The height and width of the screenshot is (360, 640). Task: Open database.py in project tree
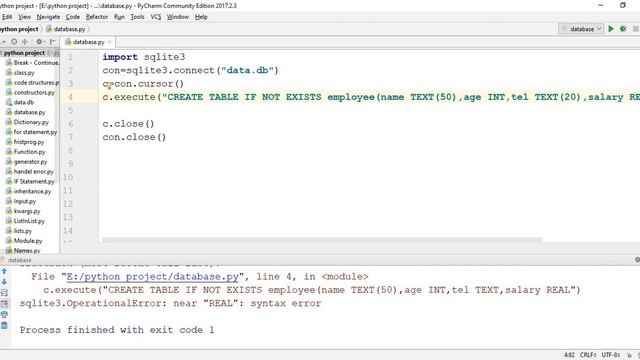point(26,112)
